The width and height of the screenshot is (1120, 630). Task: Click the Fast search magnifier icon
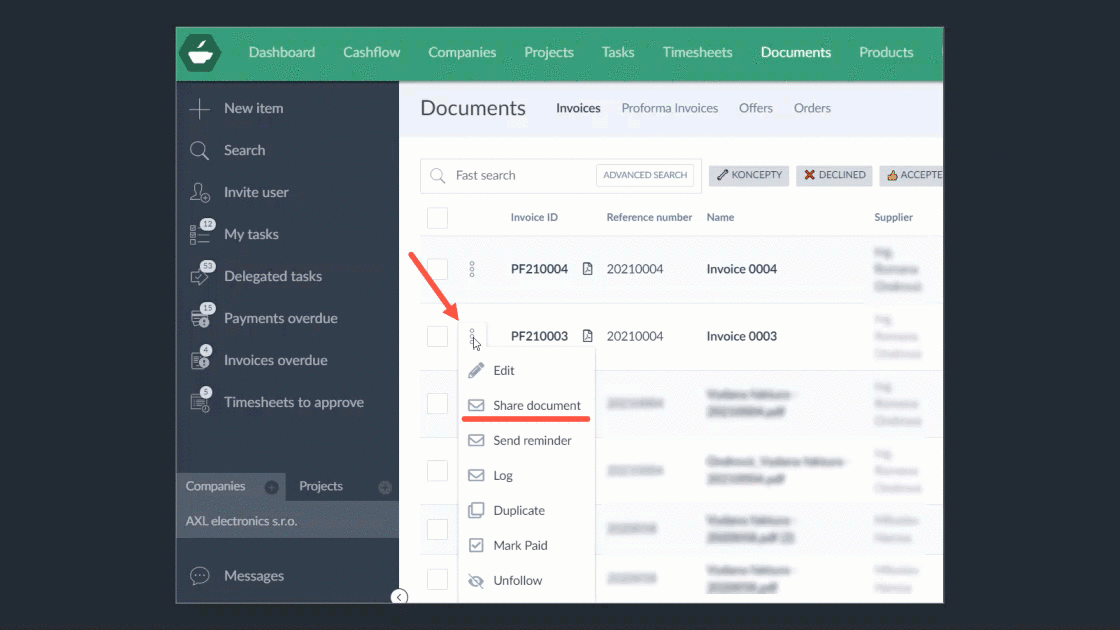click(438, 176)
